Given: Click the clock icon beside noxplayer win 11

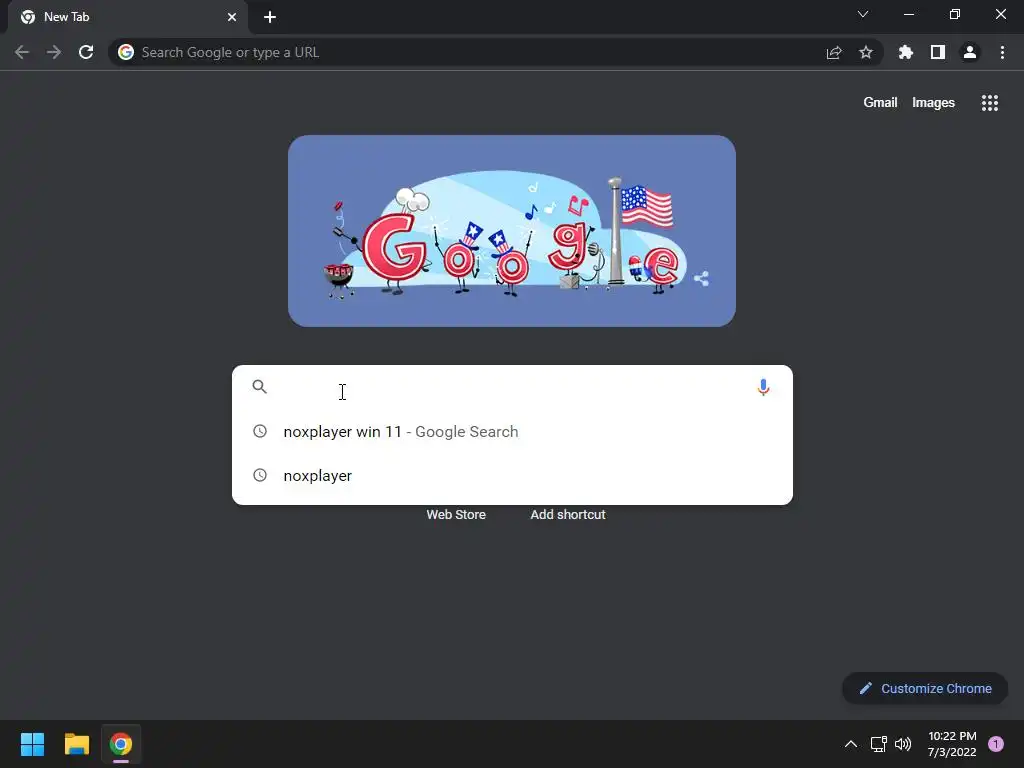Looking at the screenshot, I should pyautogui.click(x=260, y=431).
